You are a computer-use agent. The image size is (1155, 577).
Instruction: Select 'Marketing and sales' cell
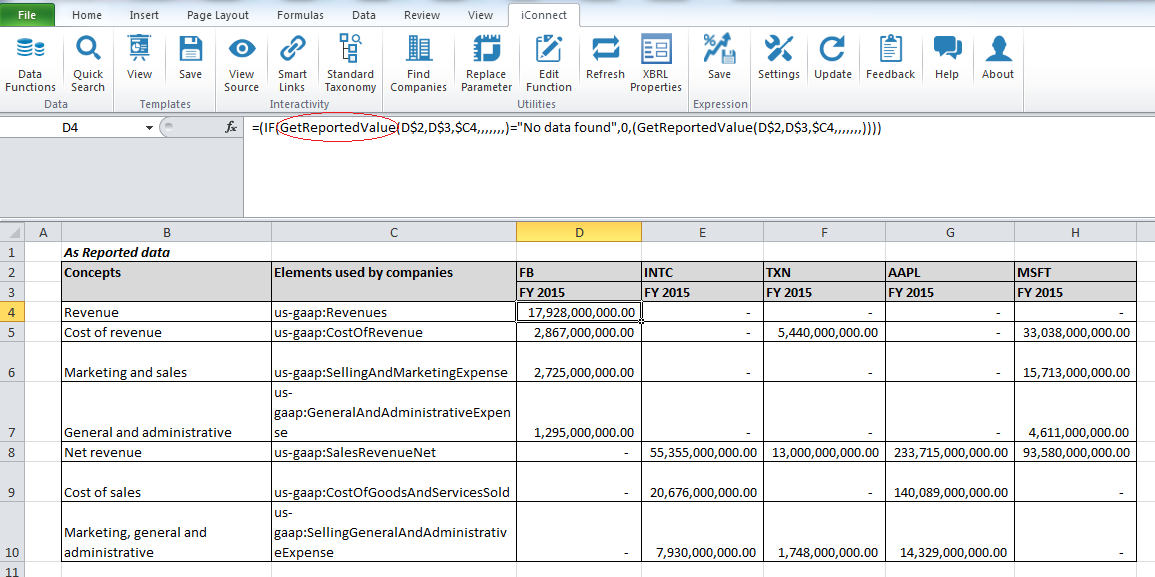166,362
